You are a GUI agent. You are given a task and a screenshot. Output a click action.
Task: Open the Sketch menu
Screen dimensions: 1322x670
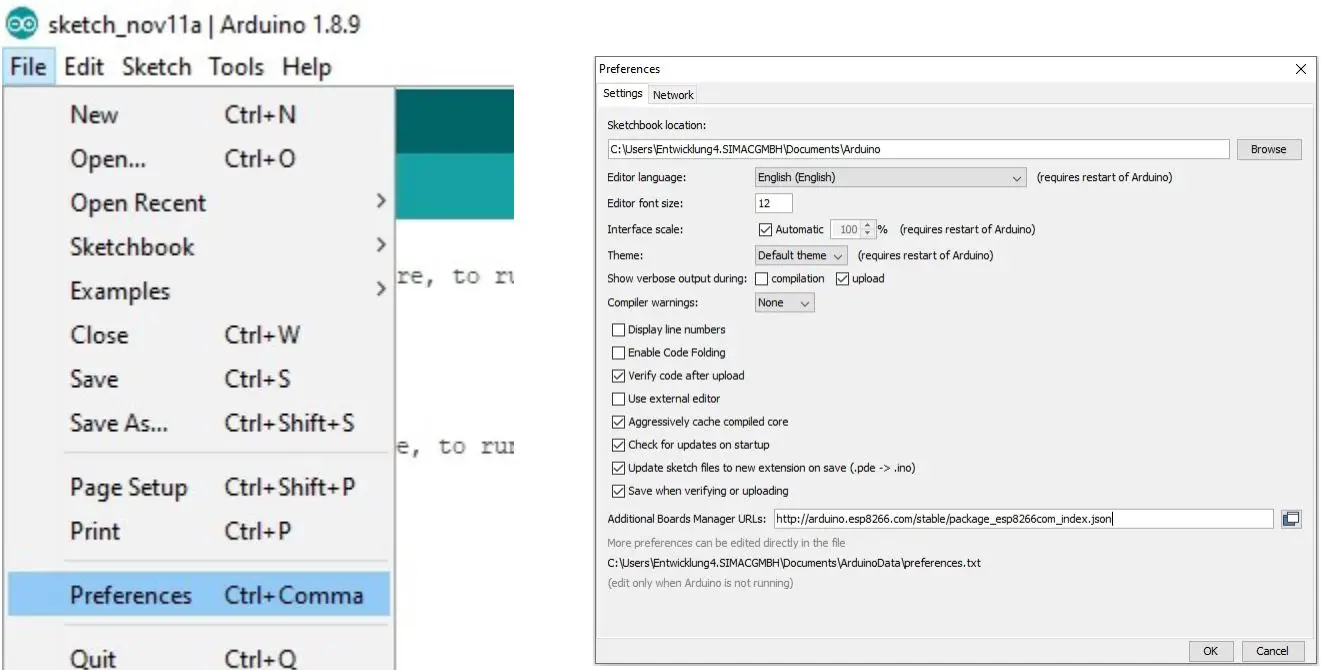pyautogui.click(x=157, y=67)
